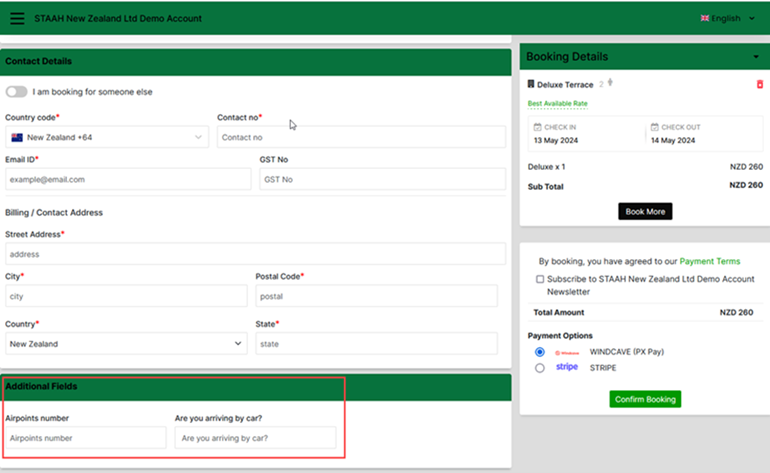770x473 pixels.
Task: Click the Confirm Booking button
Action: [645, 399]
